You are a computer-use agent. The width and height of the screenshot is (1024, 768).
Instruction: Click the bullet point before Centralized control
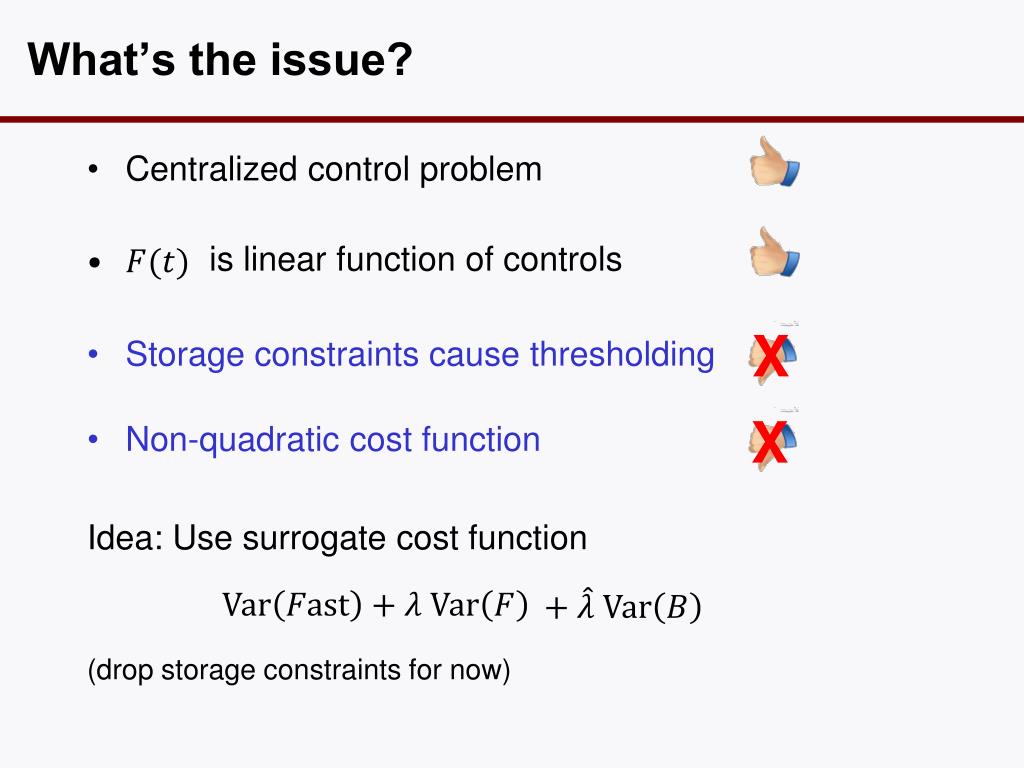[x=93, y=170]
